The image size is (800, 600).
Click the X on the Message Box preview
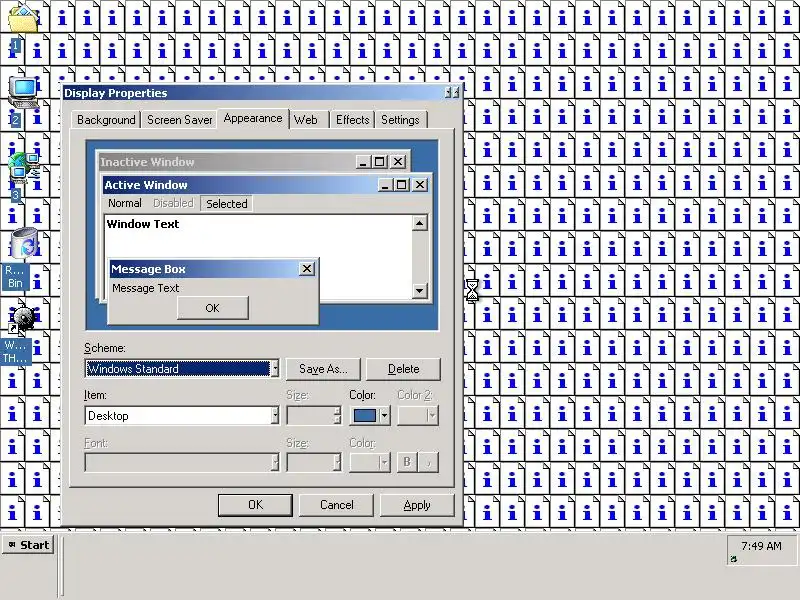[x=307, y=268]
